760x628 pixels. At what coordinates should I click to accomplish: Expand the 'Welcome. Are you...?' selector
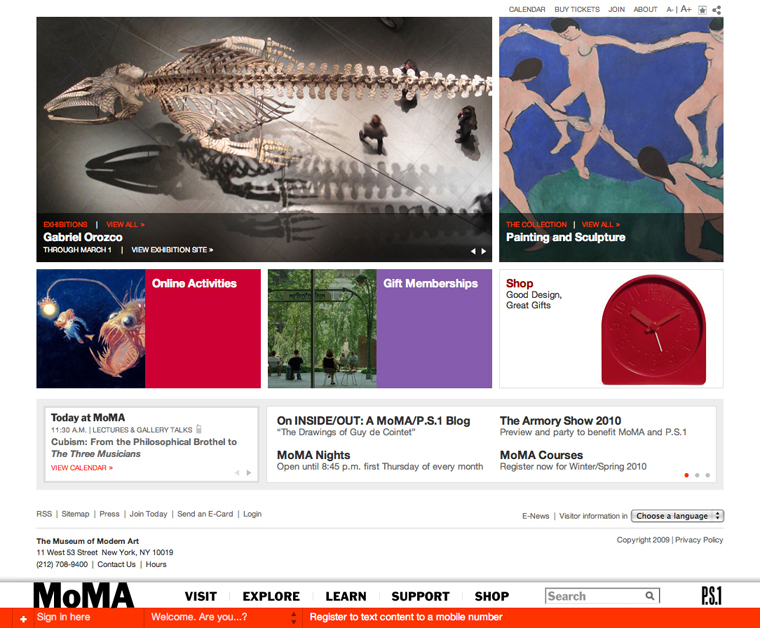click(x=223, y=617)
